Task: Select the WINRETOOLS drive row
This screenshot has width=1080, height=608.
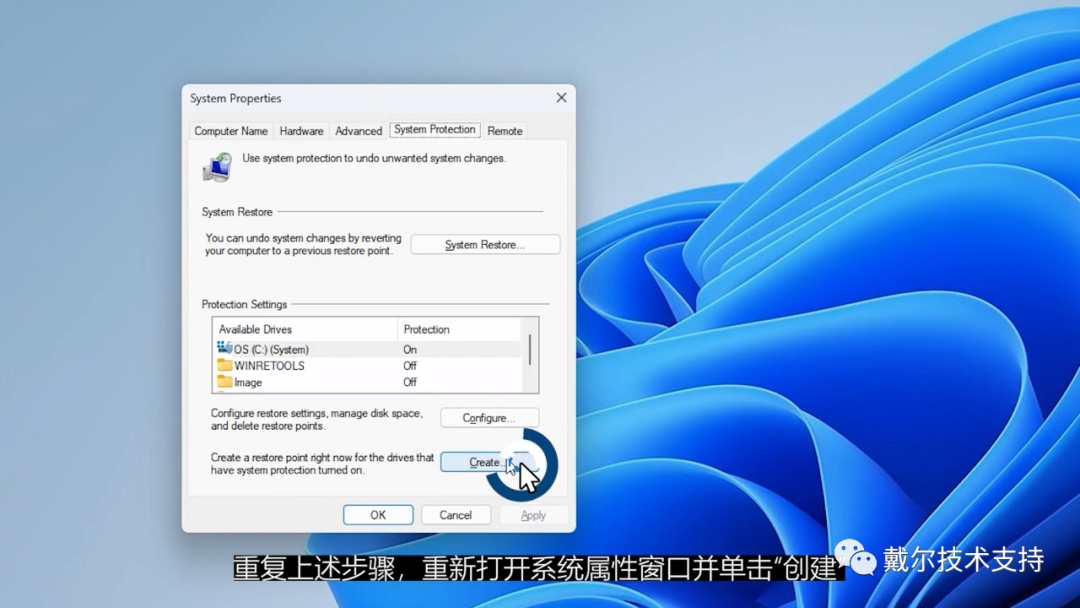Action: pyautogui.click(x=368, y=366)
